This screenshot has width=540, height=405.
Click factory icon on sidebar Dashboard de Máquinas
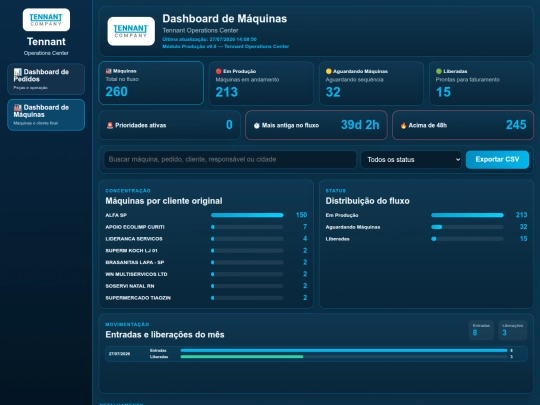pos(18,107)
